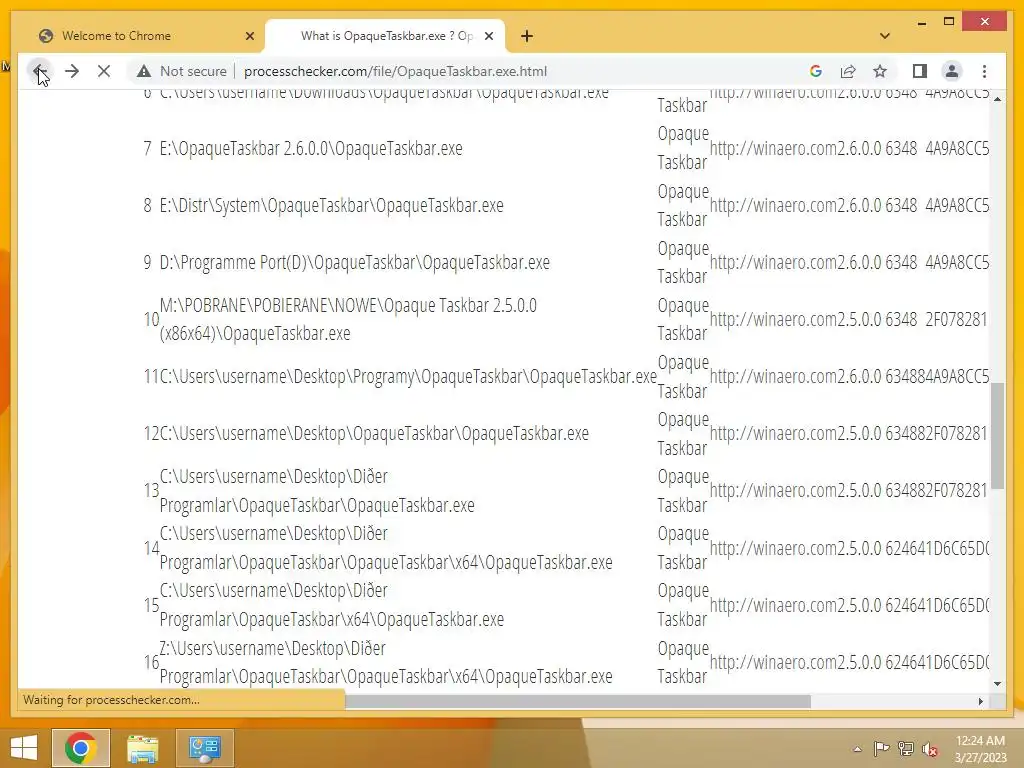Click the horizontal scrollbar thumb
1024x768 pixels.
point(577,701)
